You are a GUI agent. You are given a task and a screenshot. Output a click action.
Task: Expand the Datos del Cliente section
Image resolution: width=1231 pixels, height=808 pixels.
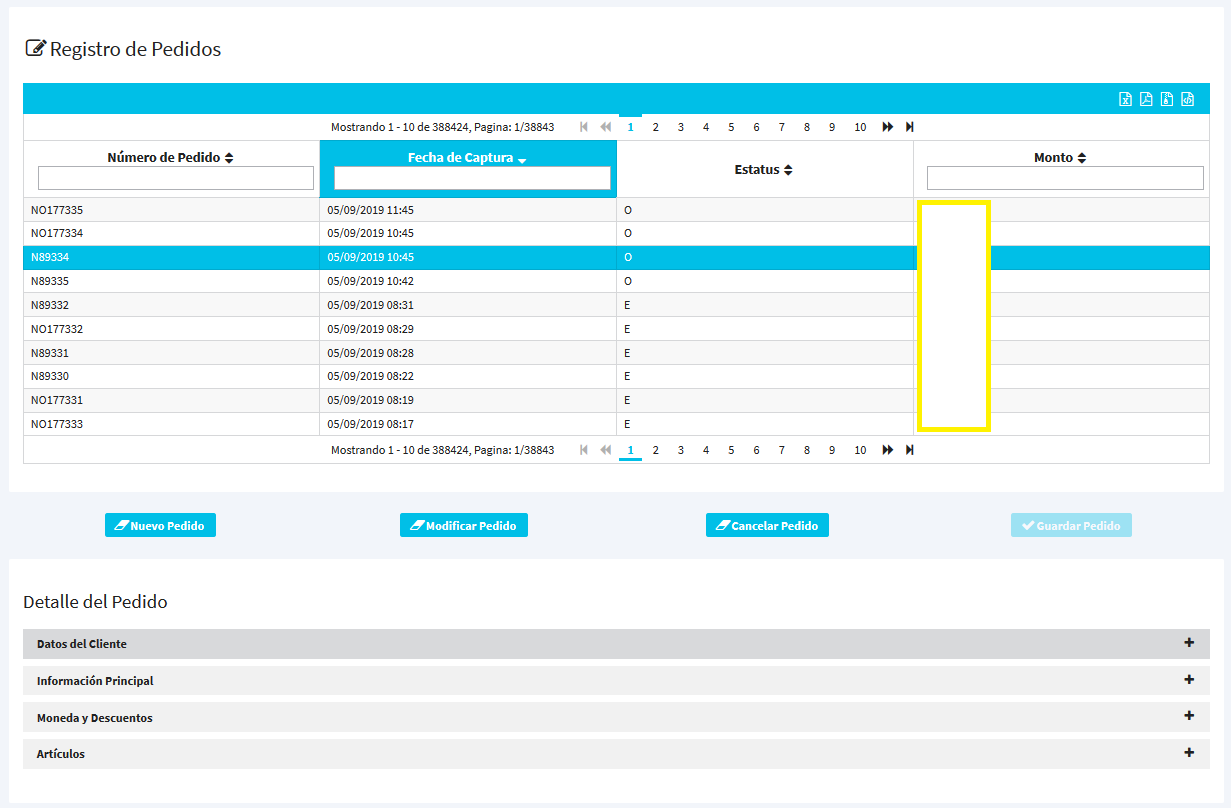[1189, 643]
